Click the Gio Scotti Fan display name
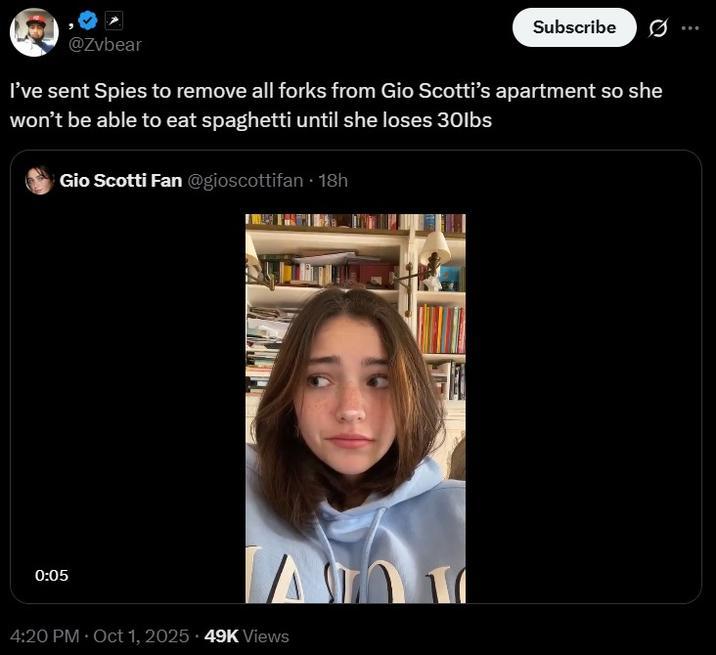The image size is (716, 655). (121, 181)
